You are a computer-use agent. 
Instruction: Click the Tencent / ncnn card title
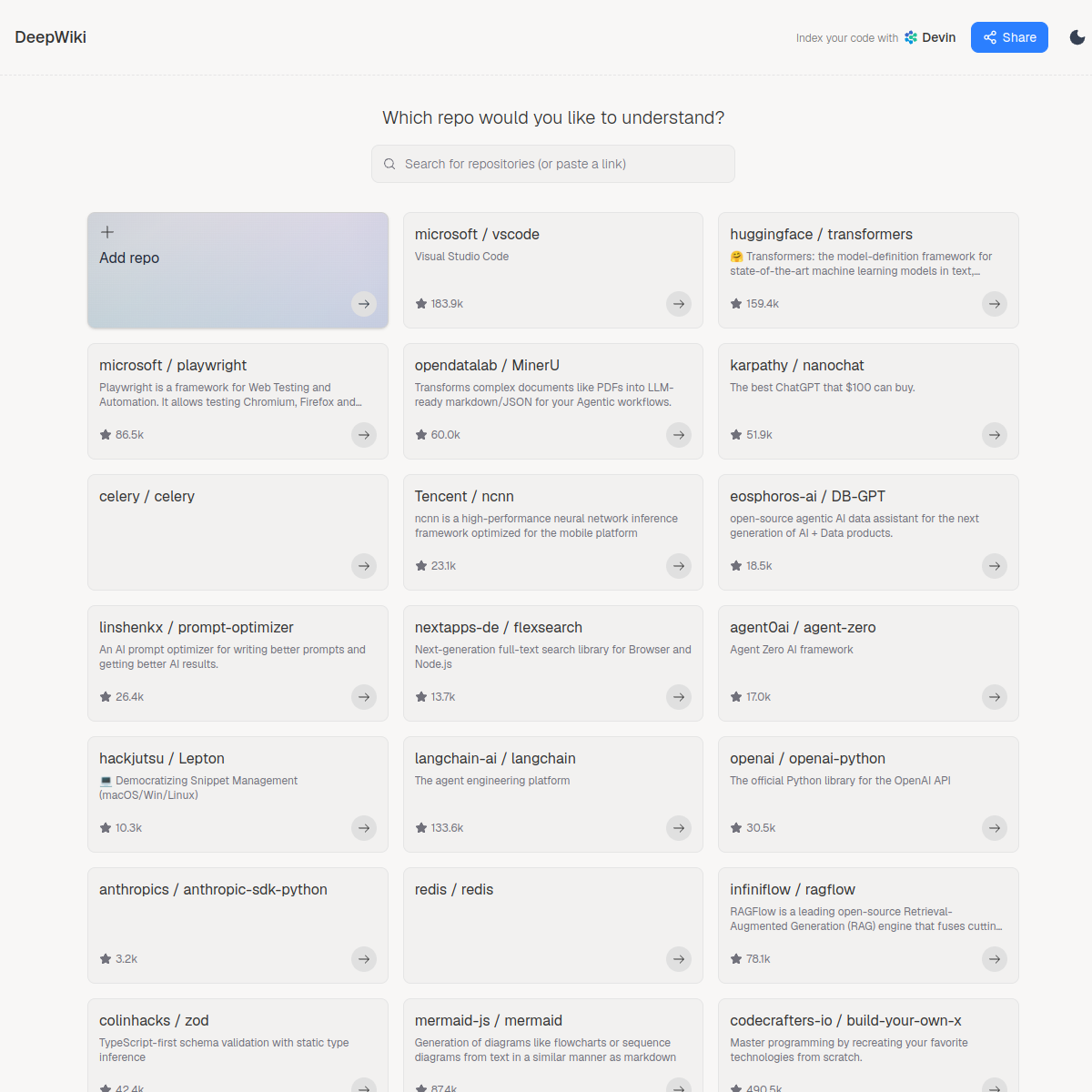pos(464,497)
